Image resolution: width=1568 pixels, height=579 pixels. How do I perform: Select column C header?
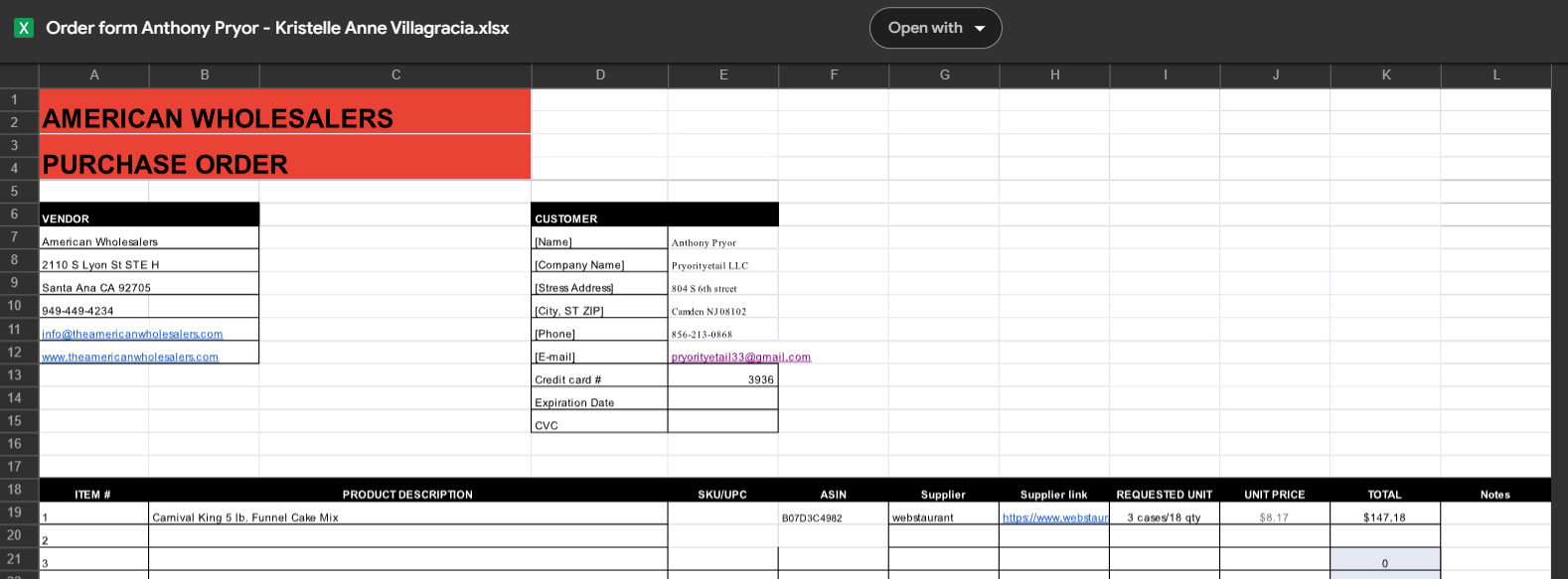pos(395,74)
